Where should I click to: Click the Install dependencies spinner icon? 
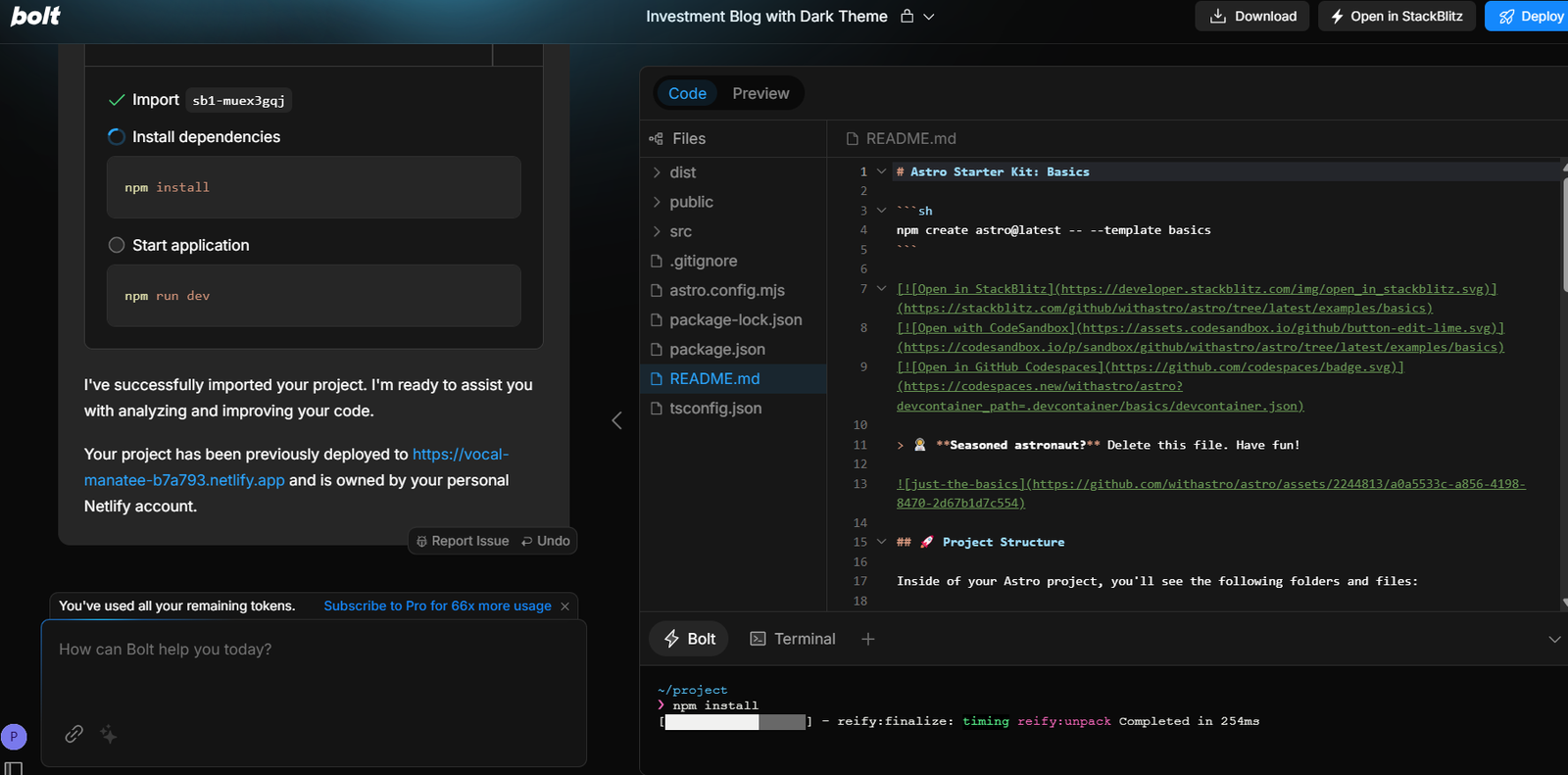pyautogui.click(x=117, y=137)
